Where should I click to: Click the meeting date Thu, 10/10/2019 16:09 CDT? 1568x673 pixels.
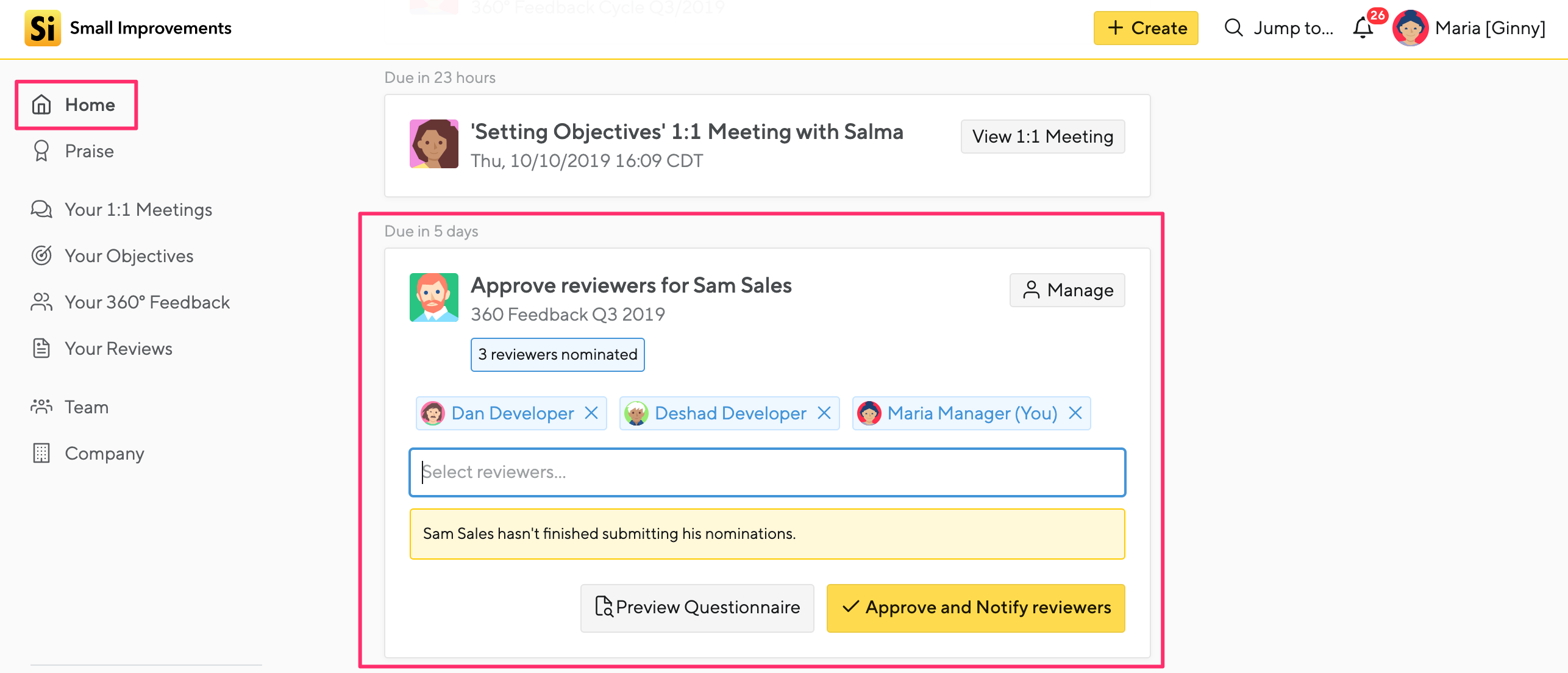tap(586, 161)
